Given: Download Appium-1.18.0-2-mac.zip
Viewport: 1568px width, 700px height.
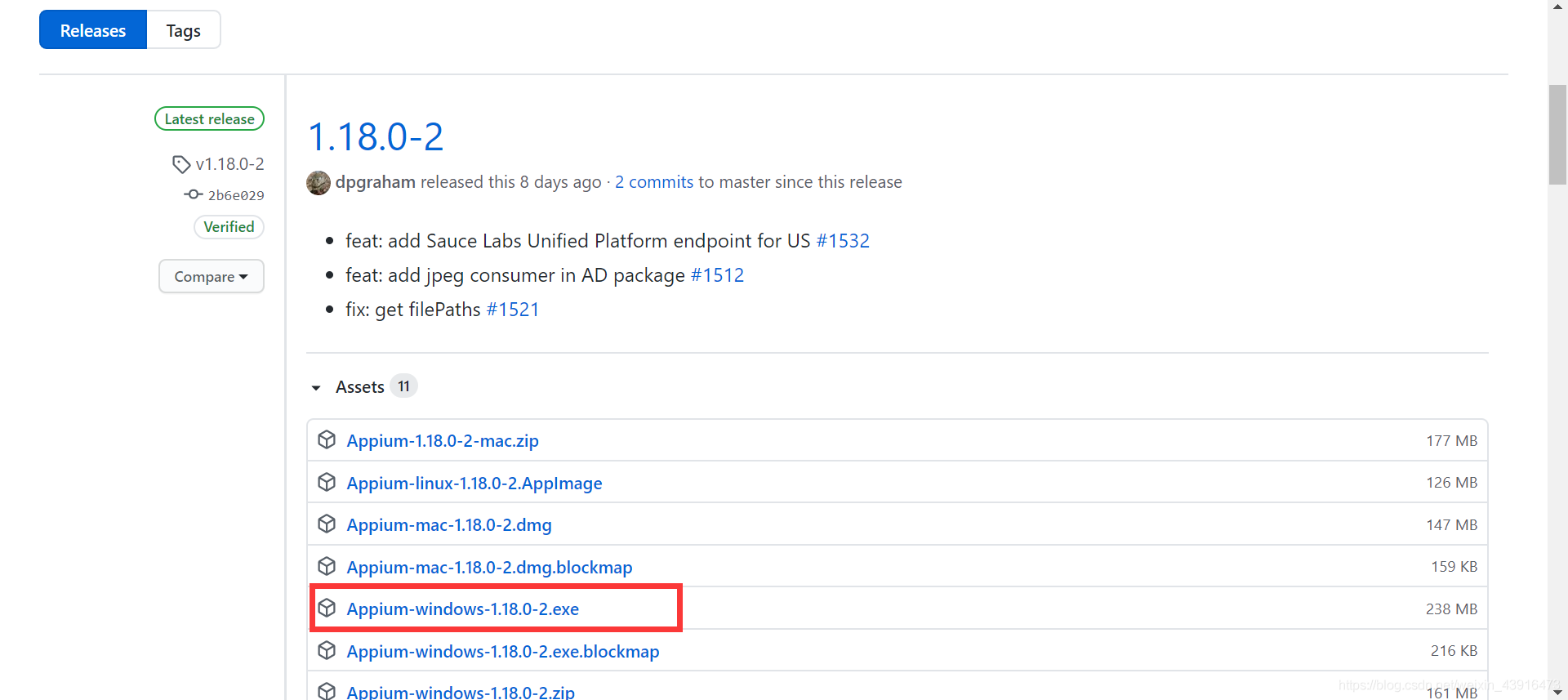Looking at the screenshot, I should (443, 441).
